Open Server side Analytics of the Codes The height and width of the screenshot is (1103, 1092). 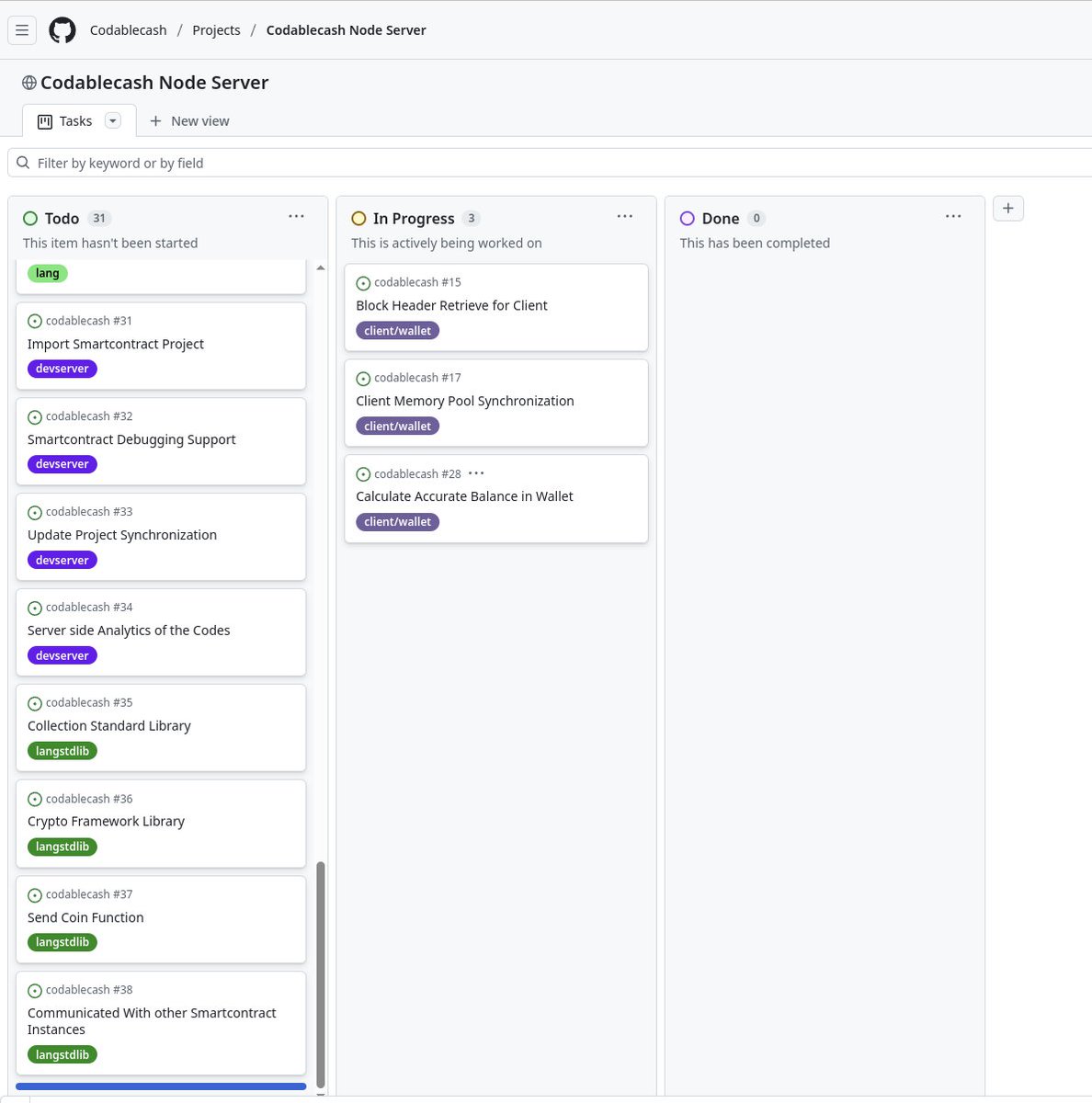(129, 631)
